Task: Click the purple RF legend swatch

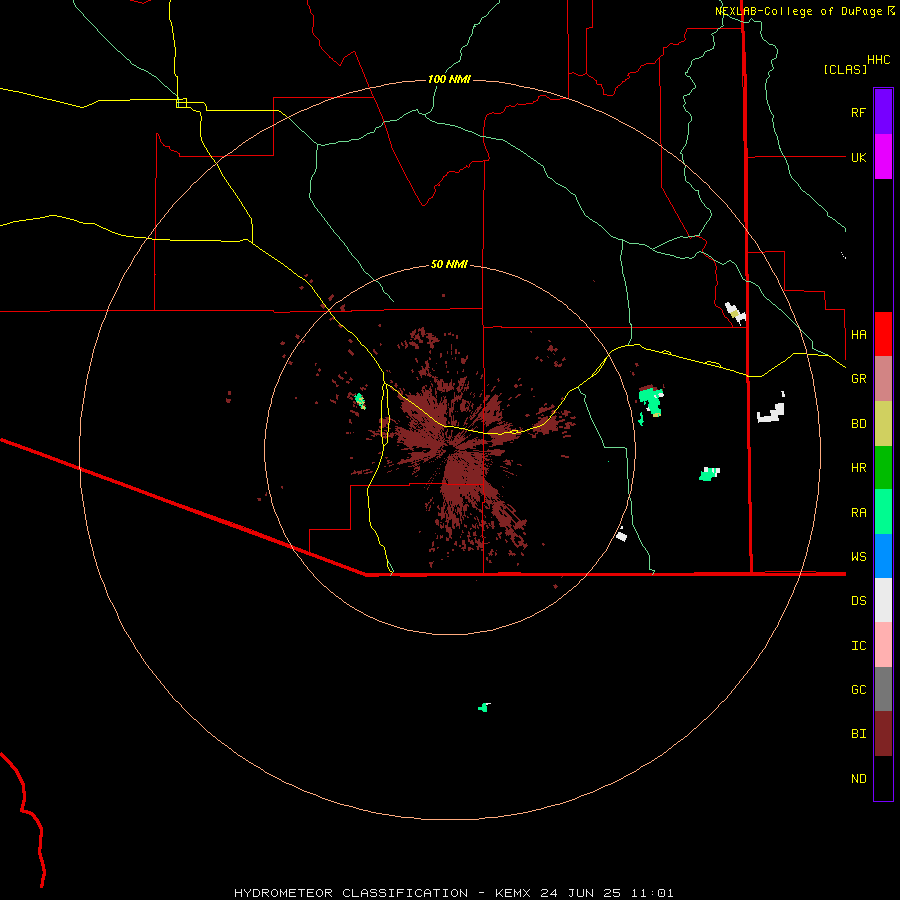Action: point(883,112)
